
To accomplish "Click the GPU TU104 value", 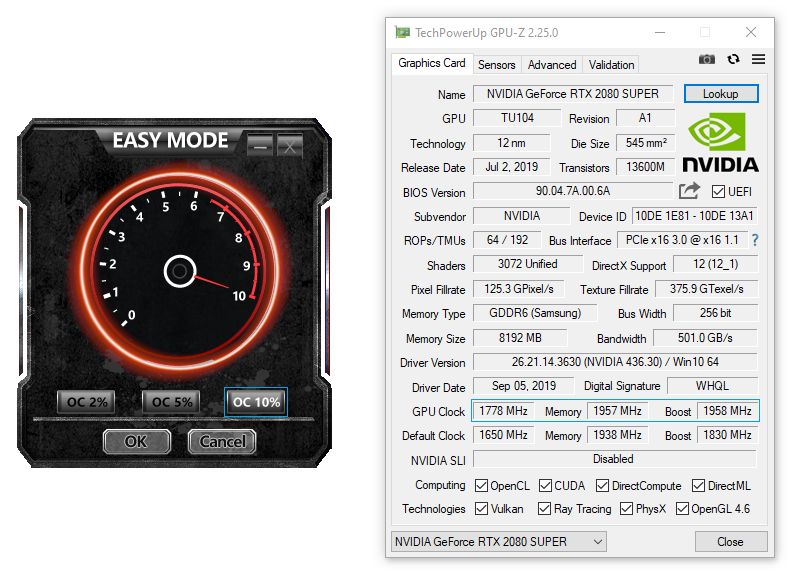I will [517, 118].
